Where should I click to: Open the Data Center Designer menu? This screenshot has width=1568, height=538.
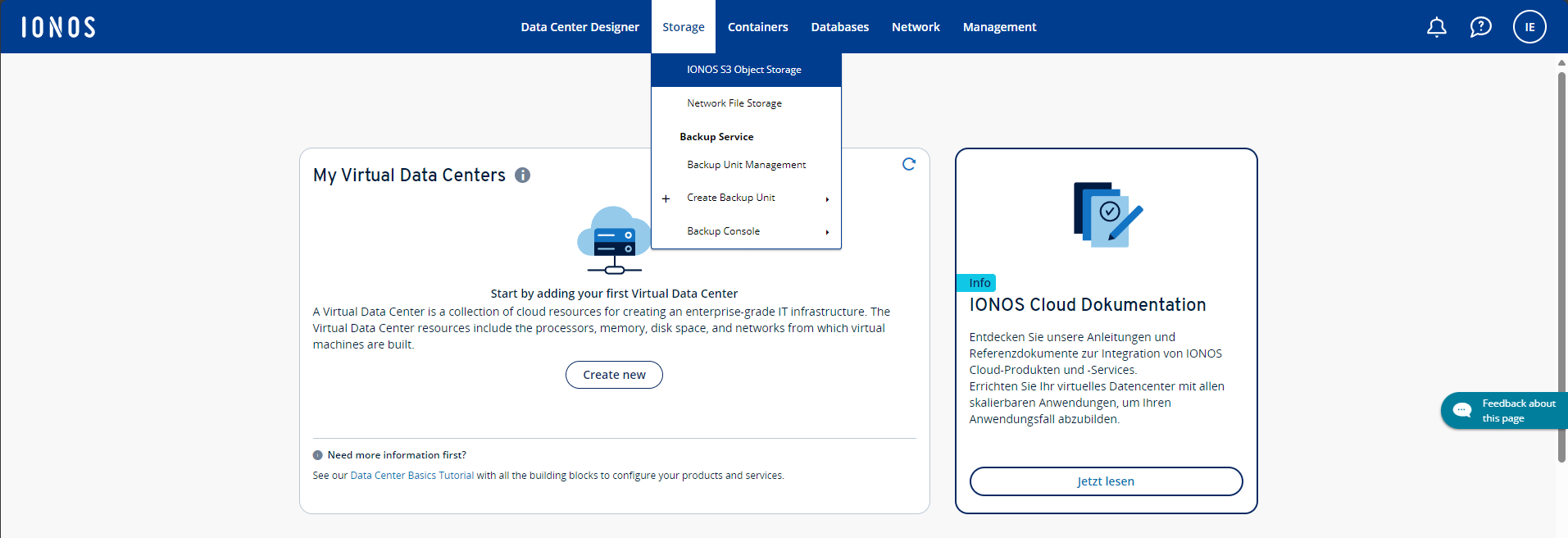[579, 27]
